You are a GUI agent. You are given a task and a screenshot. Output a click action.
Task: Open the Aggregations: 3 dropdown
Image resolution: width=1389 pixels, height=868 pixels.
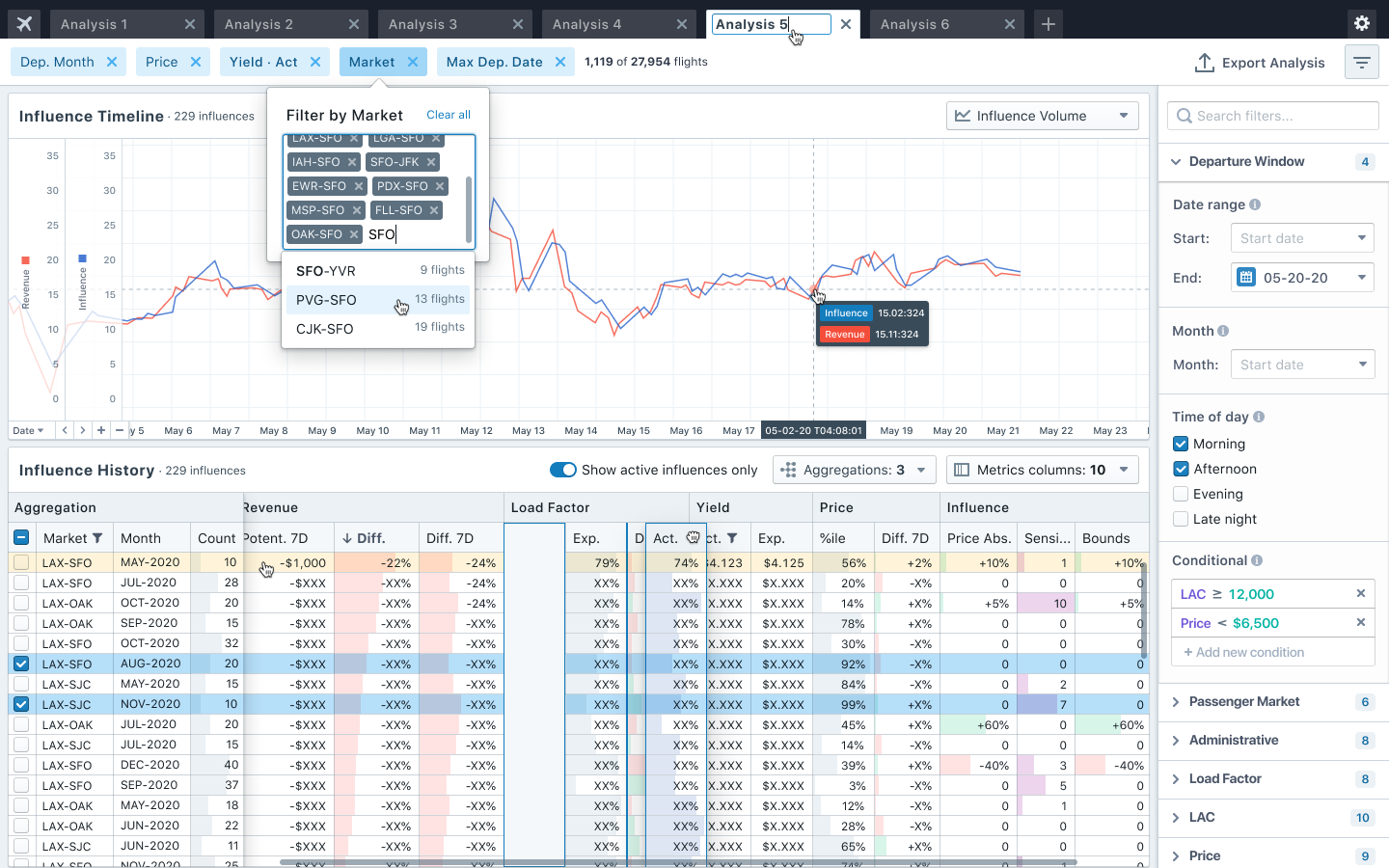point(855,470)
